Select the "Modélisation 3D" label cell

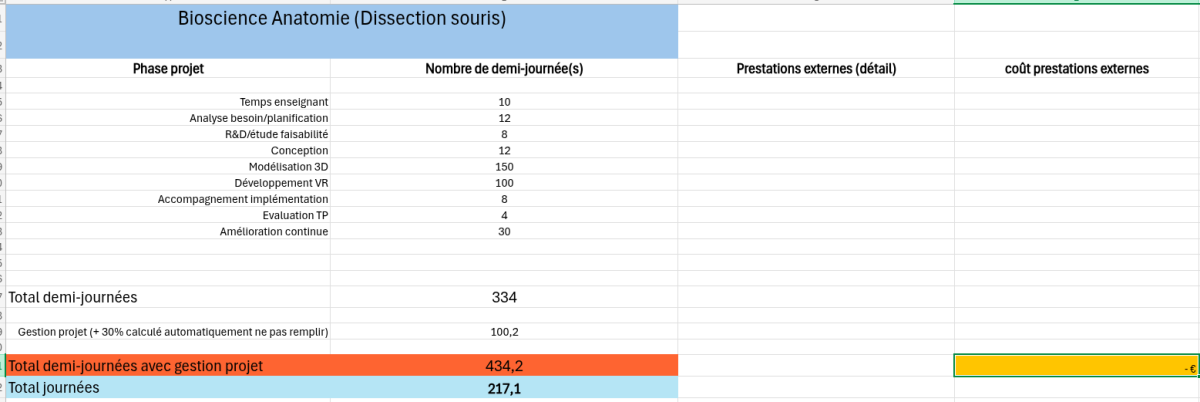tap(288, 167)
